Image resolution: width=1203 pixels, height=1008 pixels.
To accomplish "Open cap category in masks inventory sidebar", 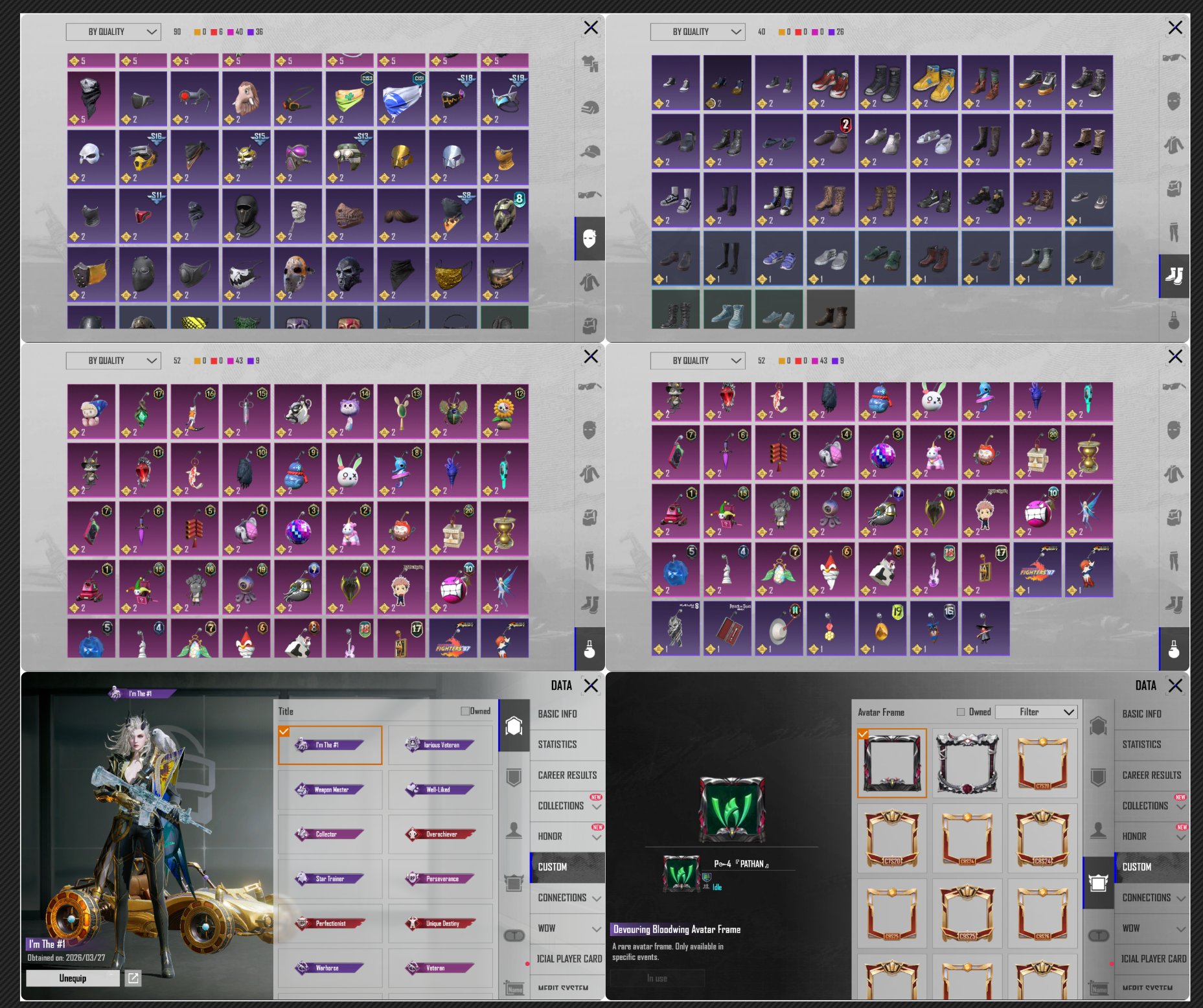I will (590, 151).
